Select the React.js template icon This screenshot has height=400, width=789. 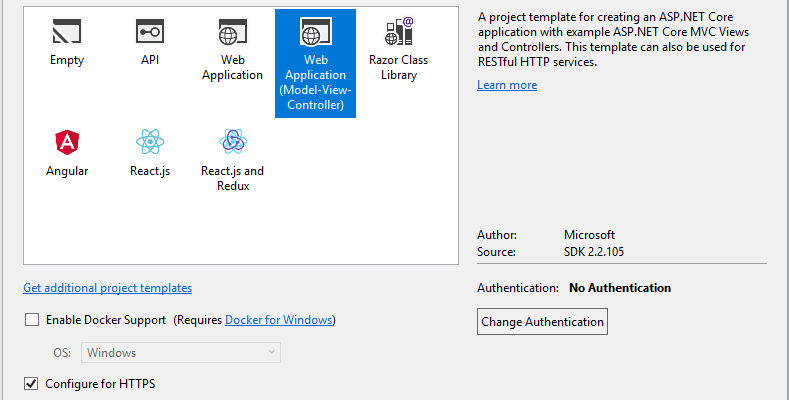[x=150, y=142]
